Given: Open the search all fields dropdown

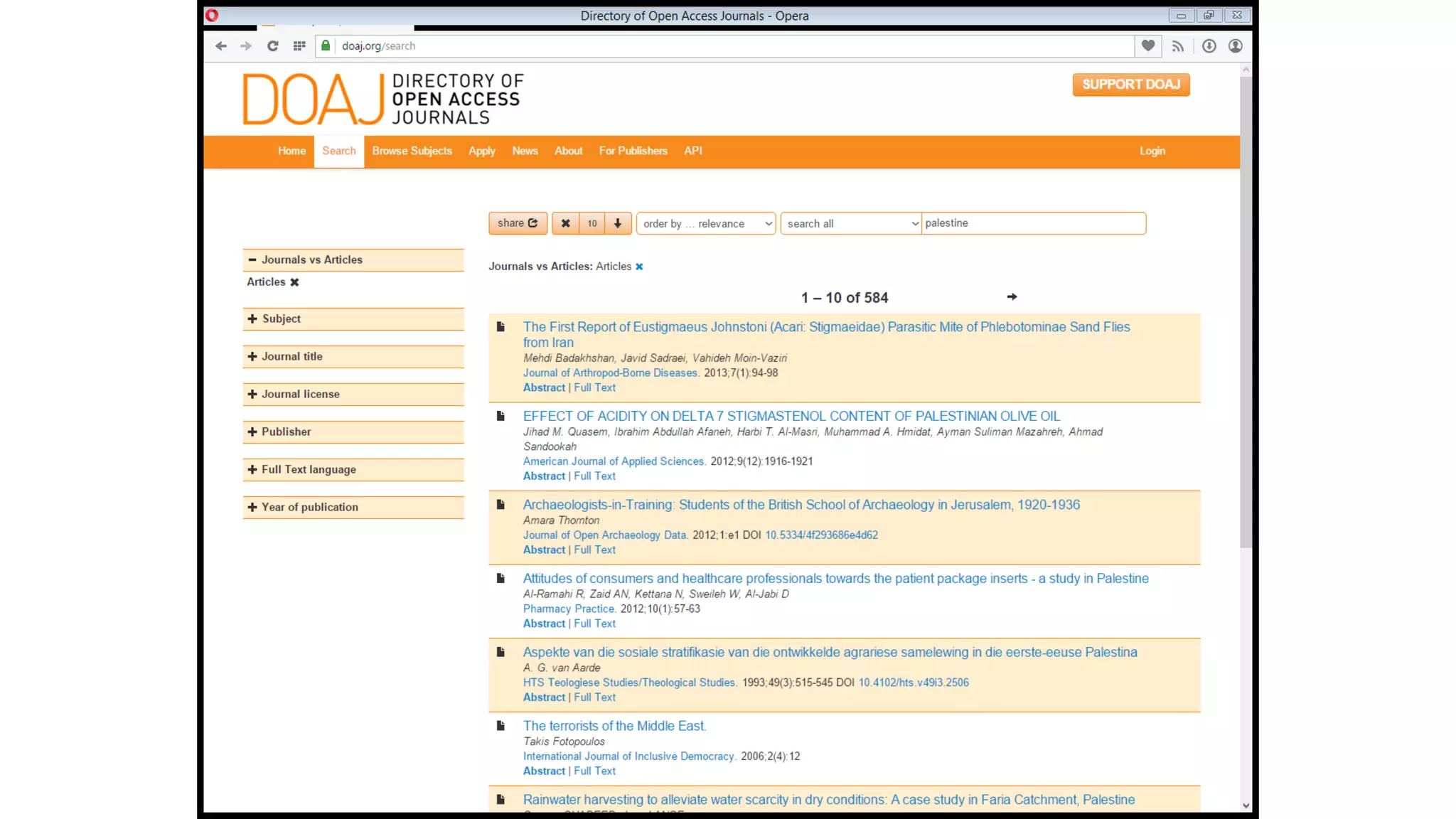Looking at the screenshot, I should coord(851,223).
